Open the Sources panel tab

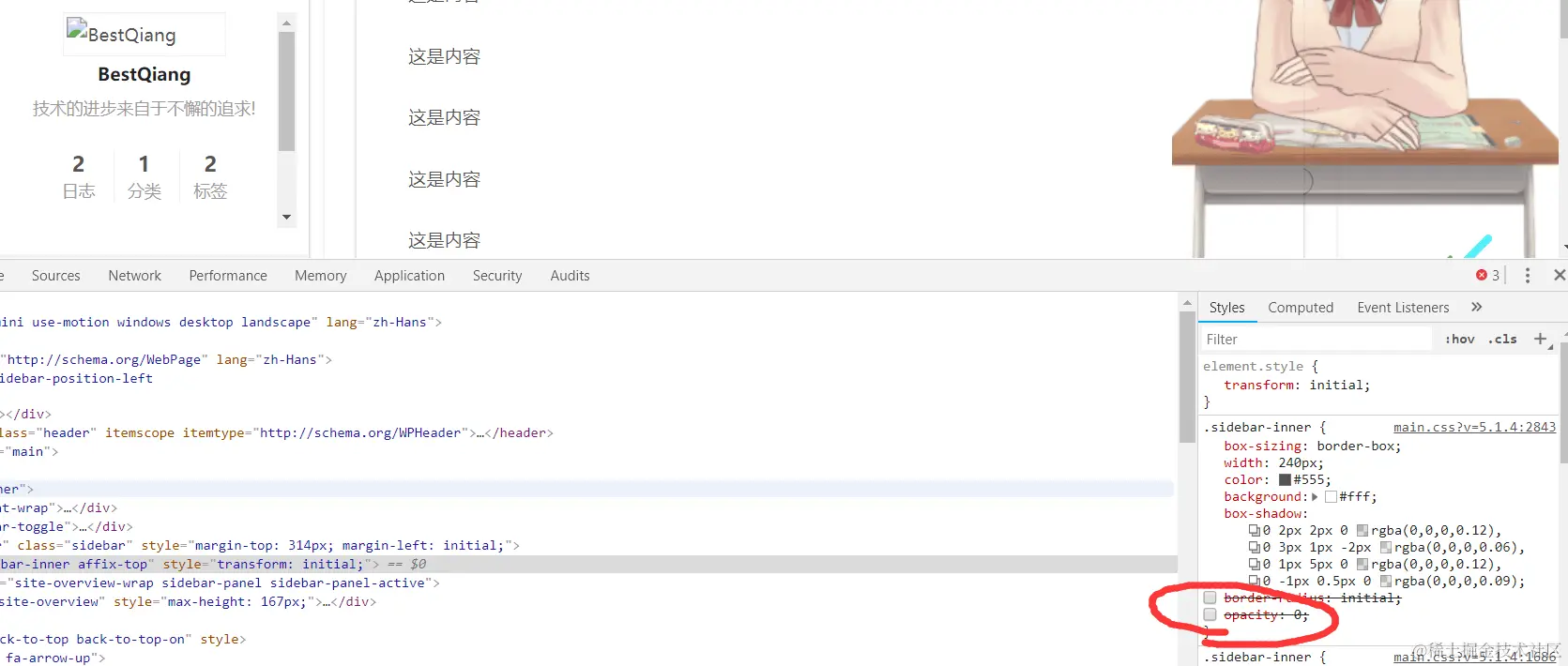tap(55, 275)
